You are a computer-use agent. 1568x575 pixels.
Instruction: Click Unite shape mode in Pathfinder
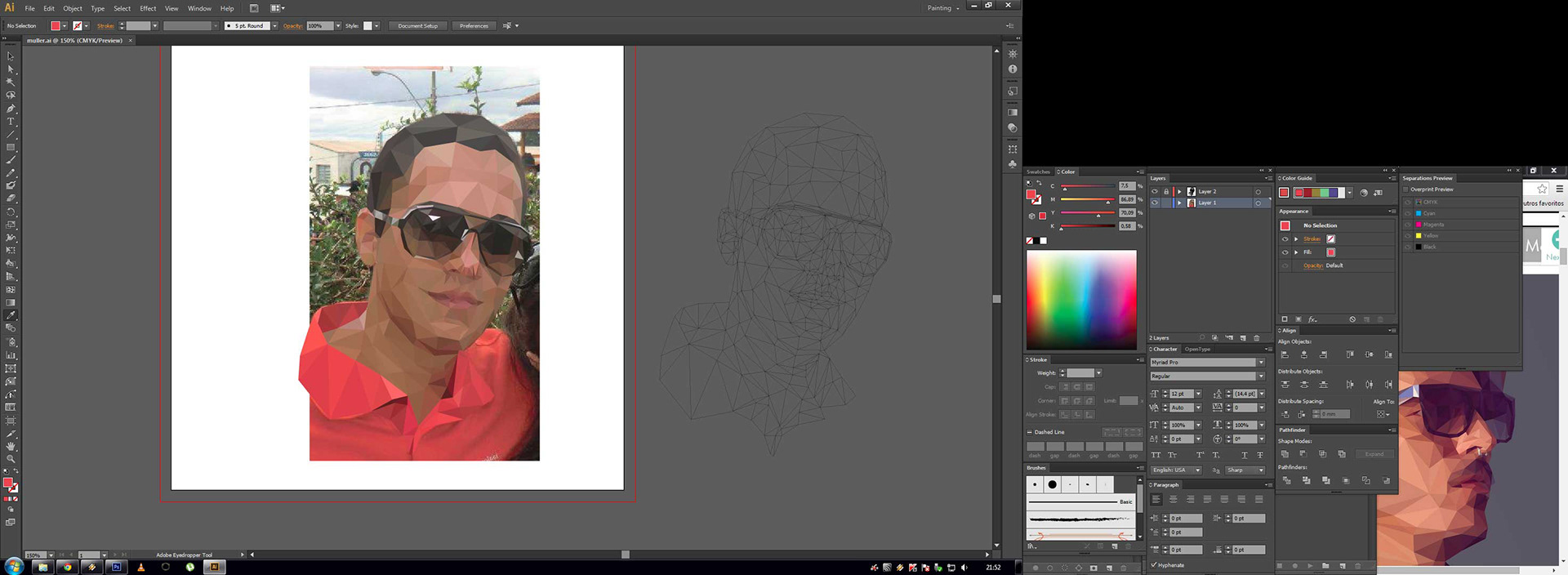click(1285, 454)
